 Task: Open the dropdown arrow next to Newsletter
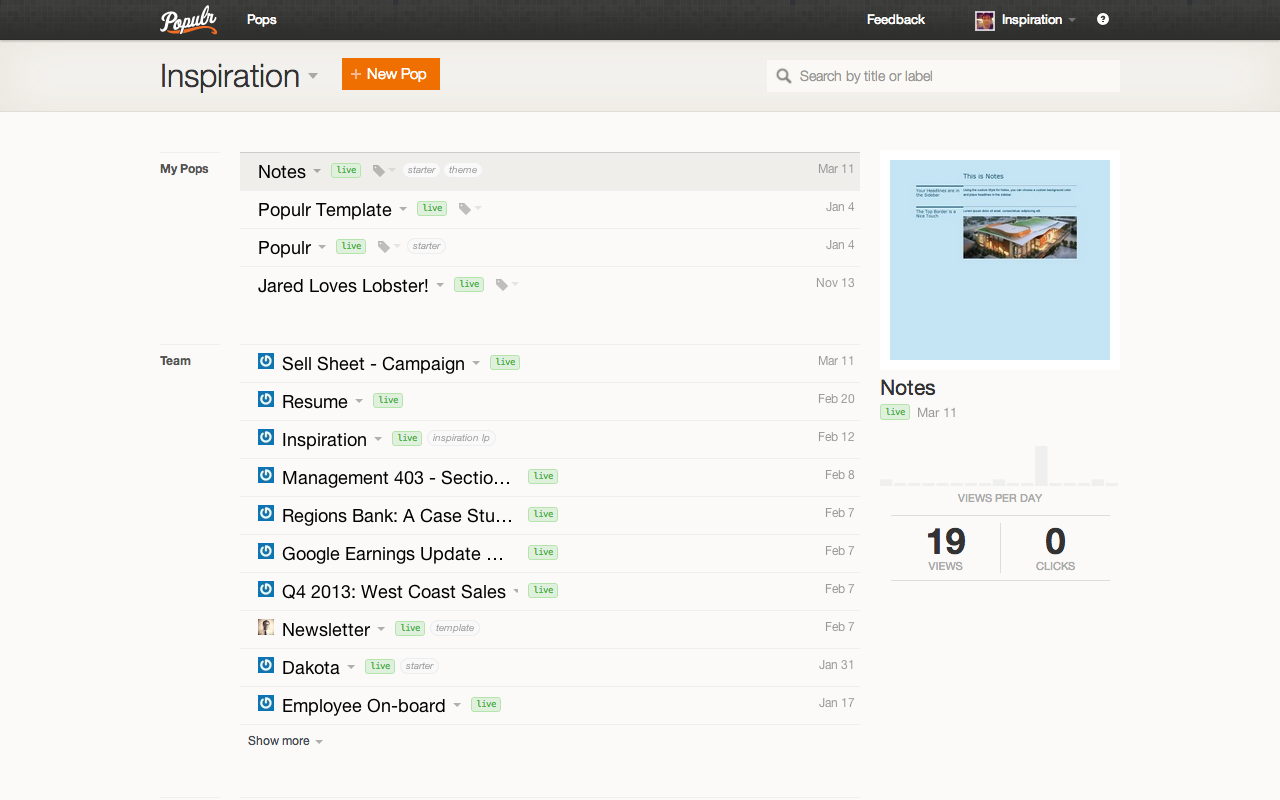point(381,630)
